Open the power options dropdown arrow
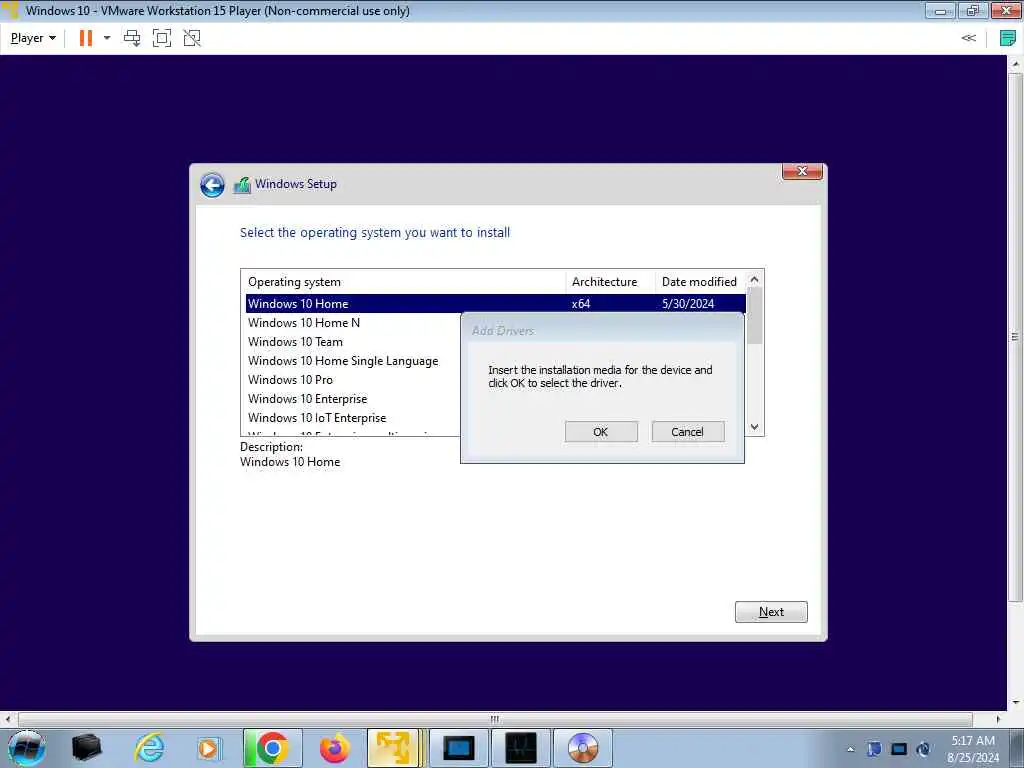 click(107, 38)
